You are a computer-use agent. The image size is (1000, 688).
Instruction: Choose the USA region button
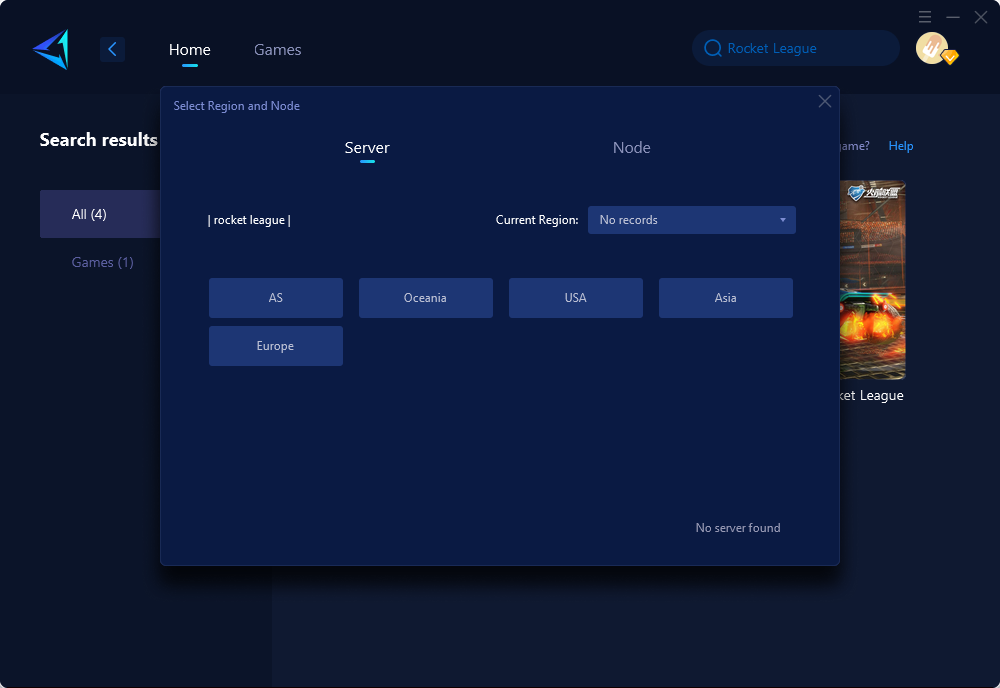click(x=575, y=298)
